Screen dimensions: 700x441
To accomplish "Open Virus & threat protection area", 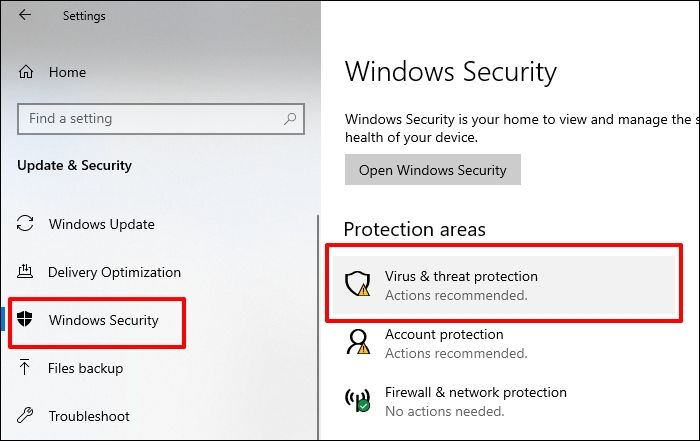I will [x=461, y=277].
